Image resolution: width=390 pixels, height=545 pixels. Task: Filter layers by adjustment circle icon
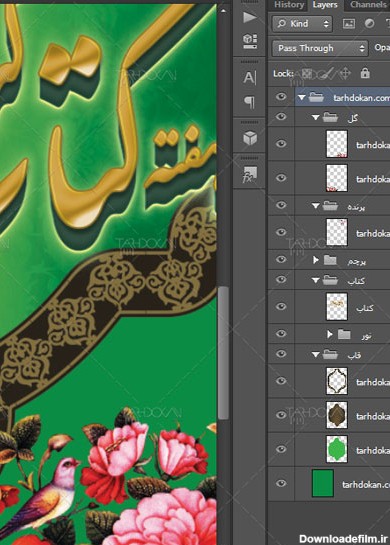tap(369, 24)
